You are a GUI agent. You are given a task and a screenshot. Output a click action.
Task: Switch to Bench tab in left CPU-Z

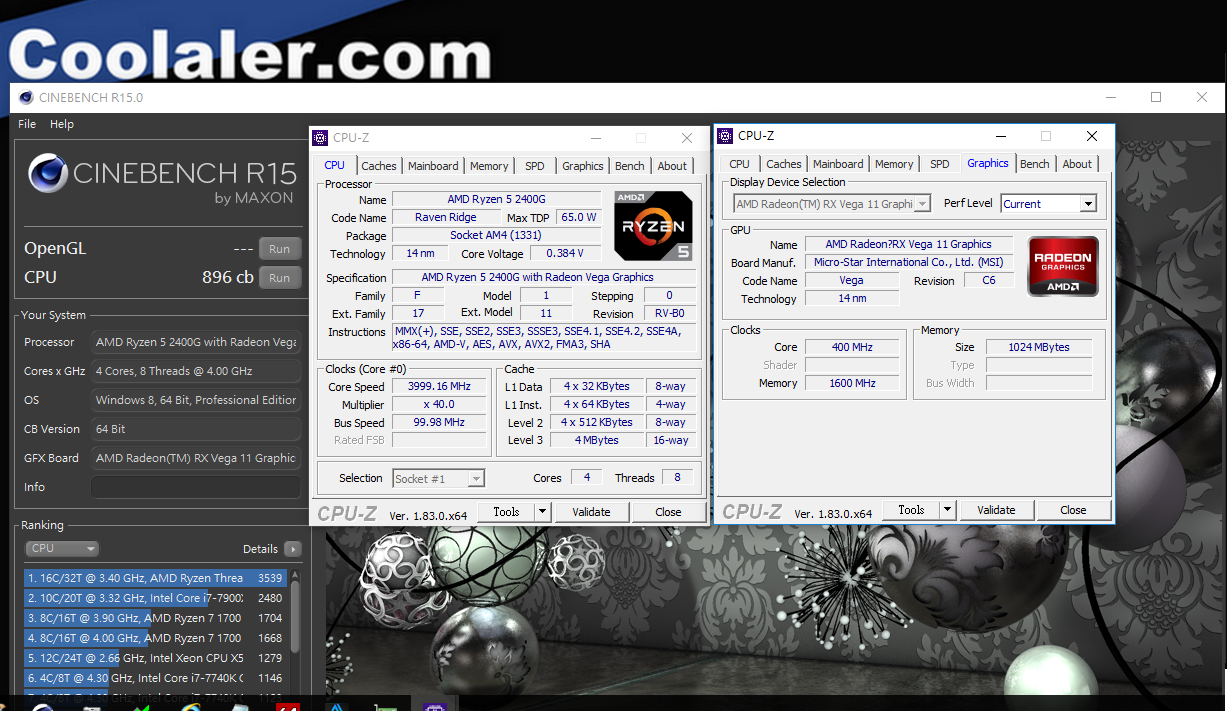[630, 166]
